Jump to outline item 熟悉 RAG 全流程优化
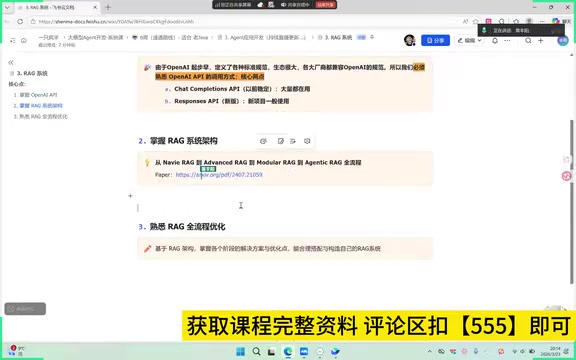Screen dimensions: 576x360 pos(40,116)
